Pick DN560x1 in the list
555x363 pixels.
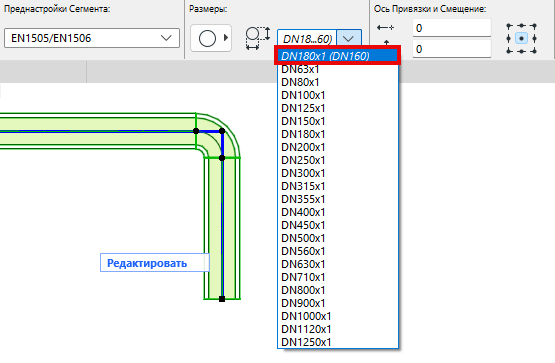pos(338,251)
